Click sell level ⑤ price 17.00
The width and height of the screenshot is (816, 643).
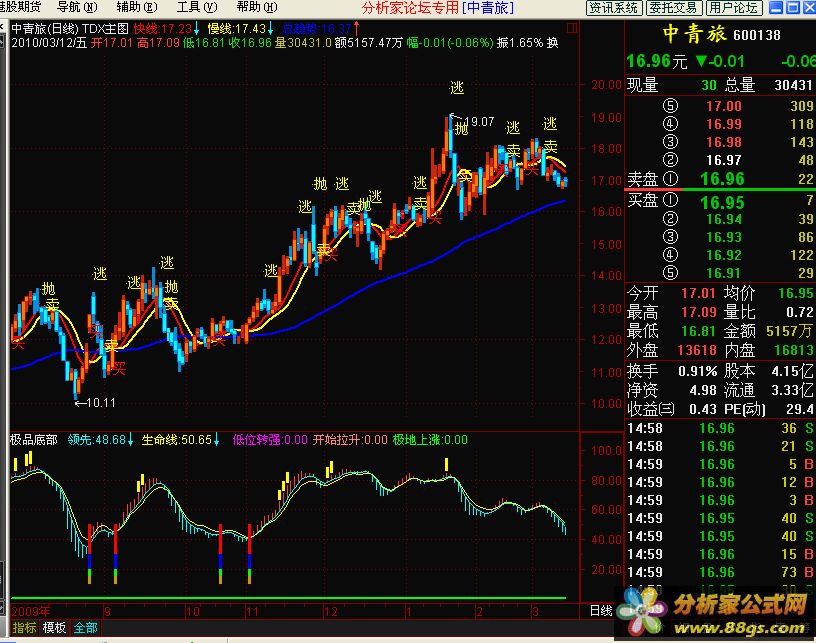723,106
